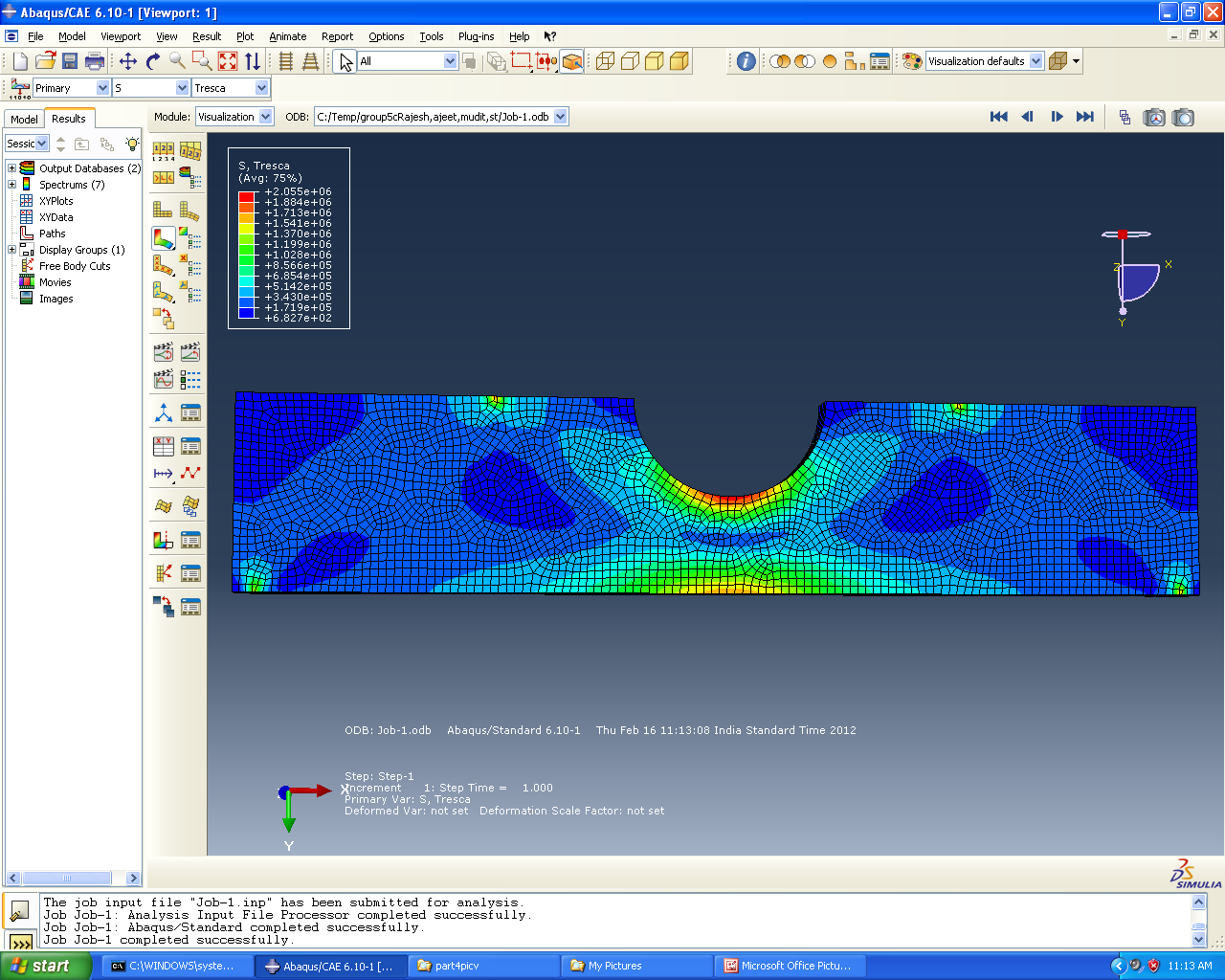Click the red legend color swatch

(247, 196)
